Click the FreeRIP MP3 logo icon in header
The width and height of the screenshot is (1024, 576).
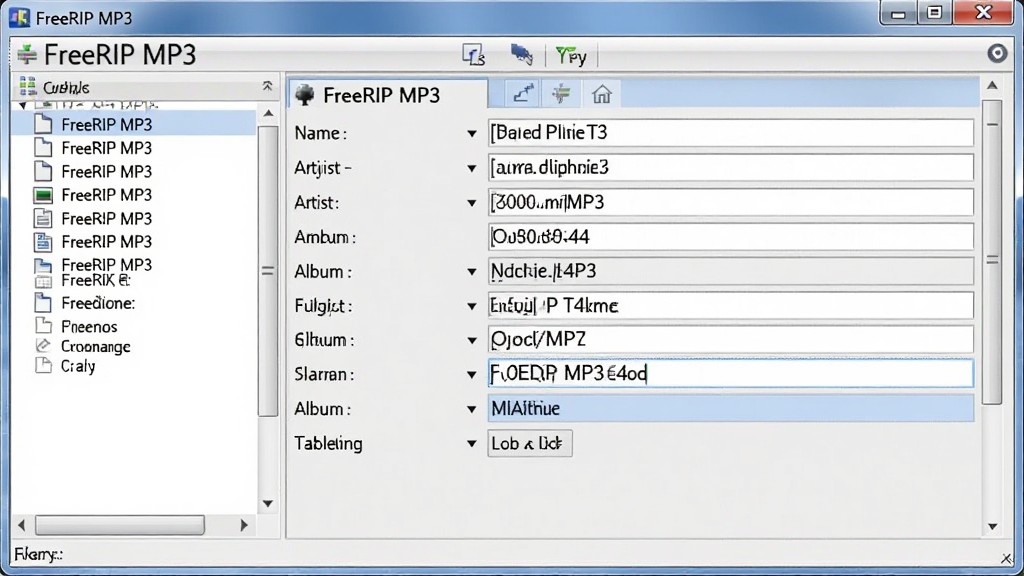click(27, 54)
